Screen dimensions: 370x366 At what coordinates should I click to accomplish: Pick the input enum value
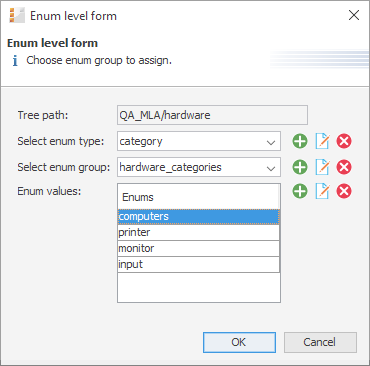(x=199, y=264)
